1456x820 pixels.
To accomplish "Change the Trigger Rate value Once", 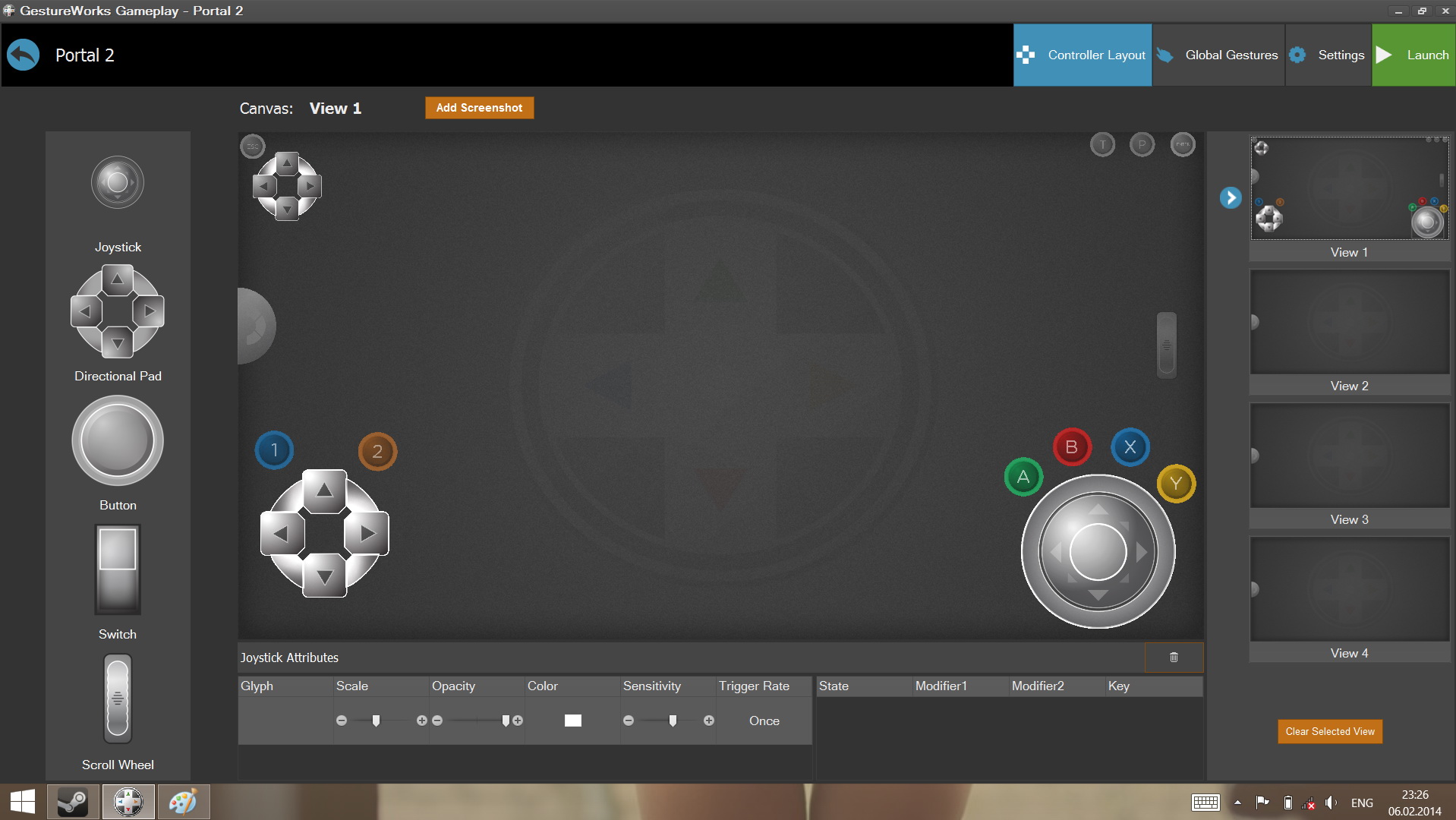I will [x=764, y=721].
